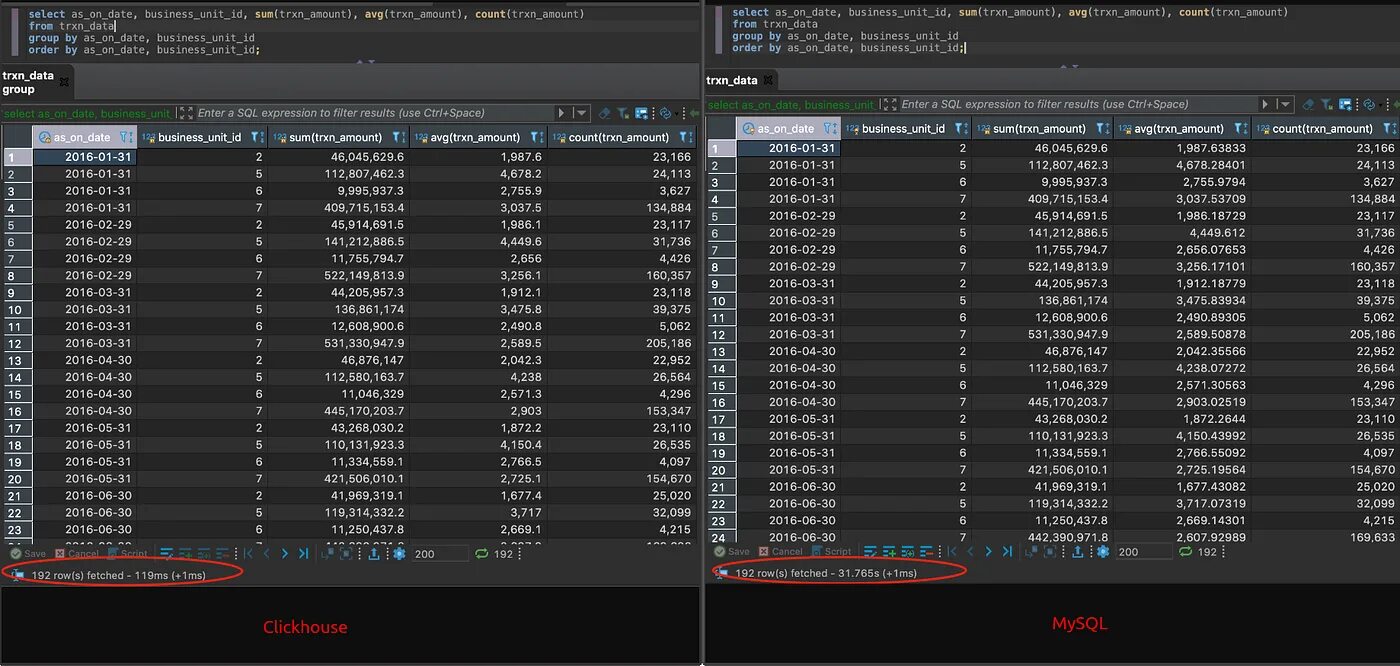Image resolution: width=1400 pixels, height=666 pixels.
Task: Open sum(trxn_amount) column filter in Clickhouse grid
Action: coord(398,137)
